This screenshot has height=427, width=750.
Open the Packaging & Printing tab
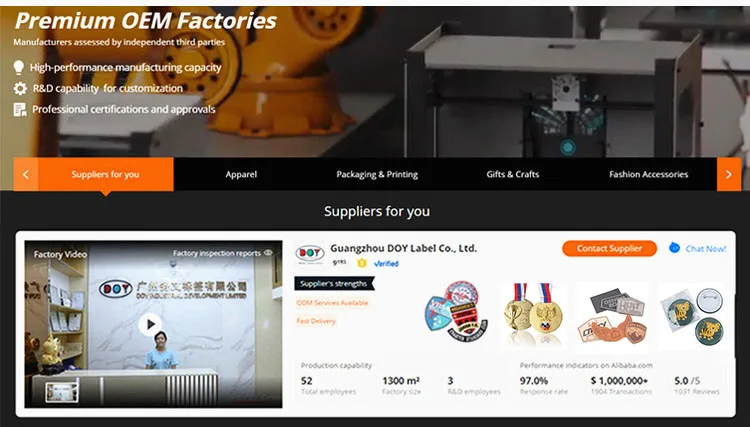tap(377, 175)
